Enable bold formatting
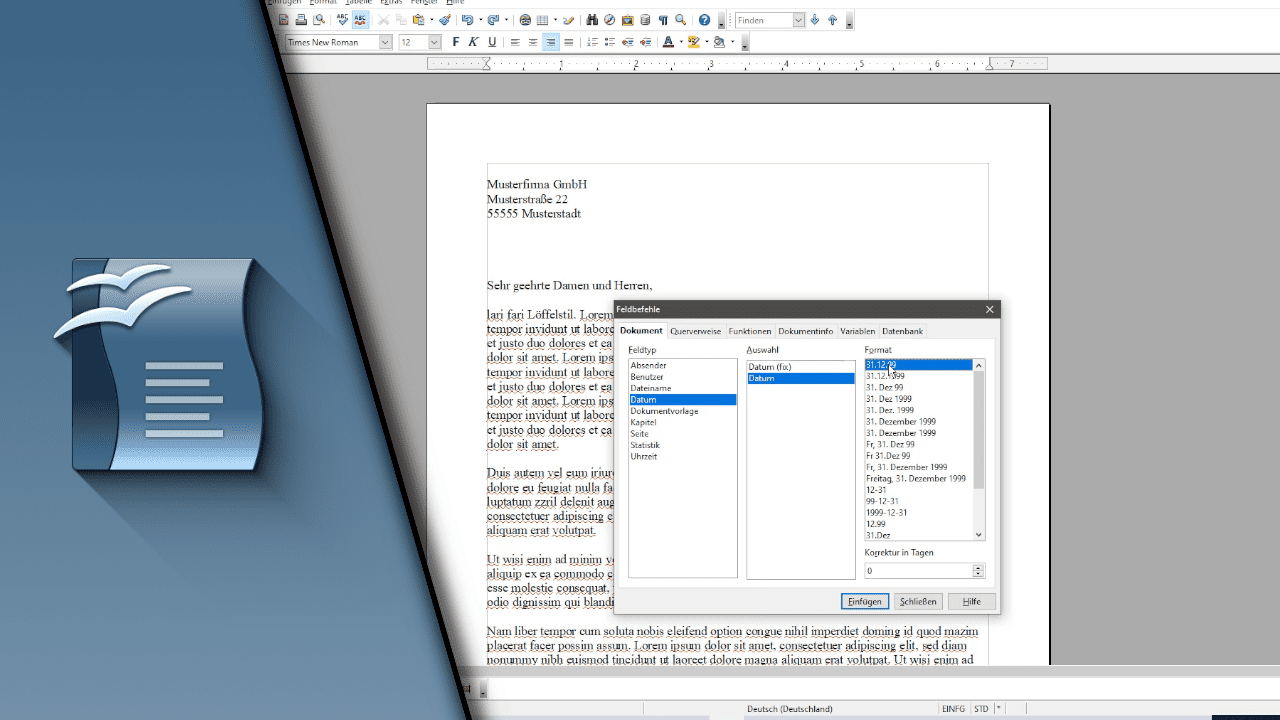1280x720 pixels. (x=456, y=41)
